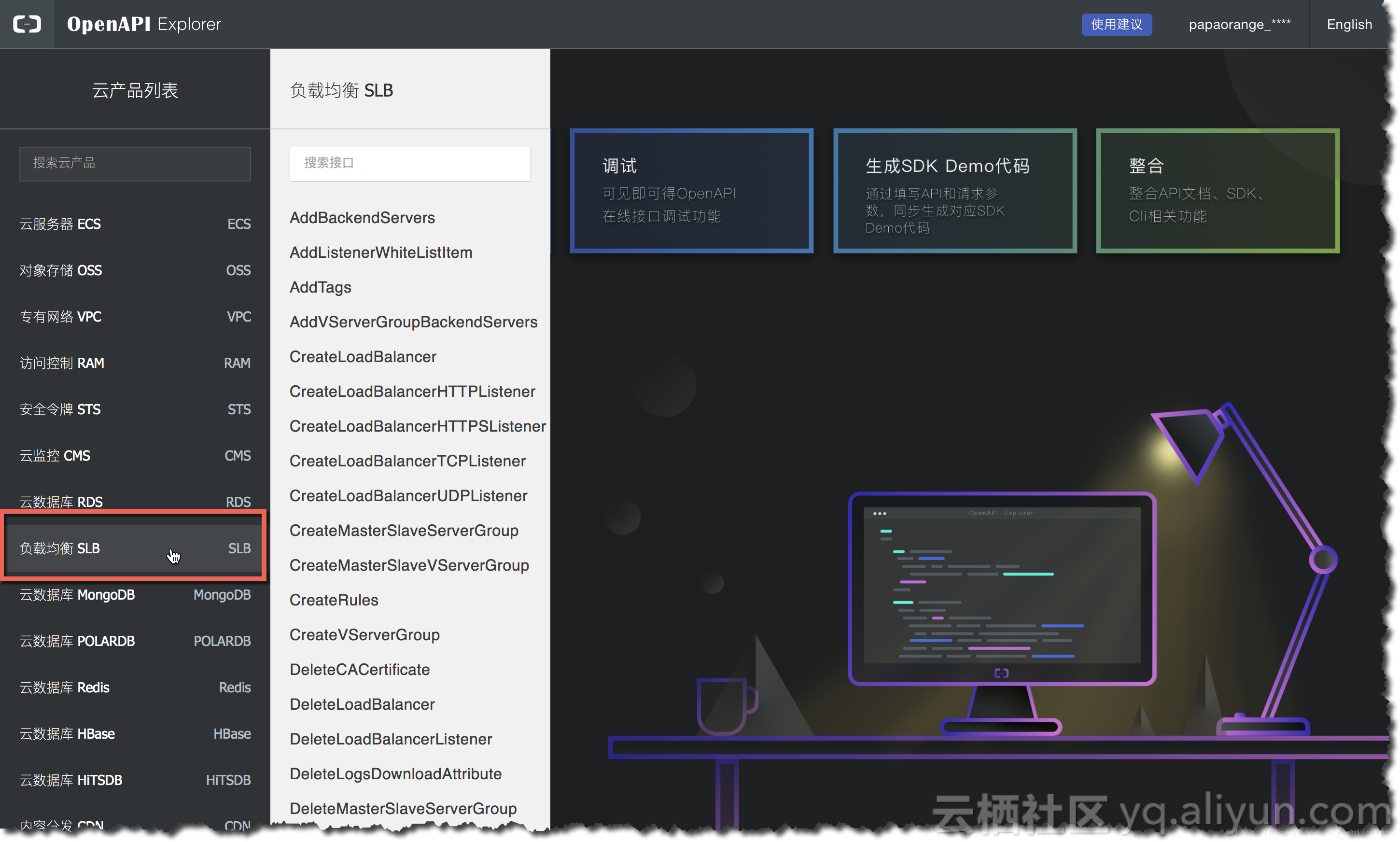Screen dimensions: 1400x842
Task: Select 云监控 CMS product
Action: pyautogui.click(x=135, y=455)
